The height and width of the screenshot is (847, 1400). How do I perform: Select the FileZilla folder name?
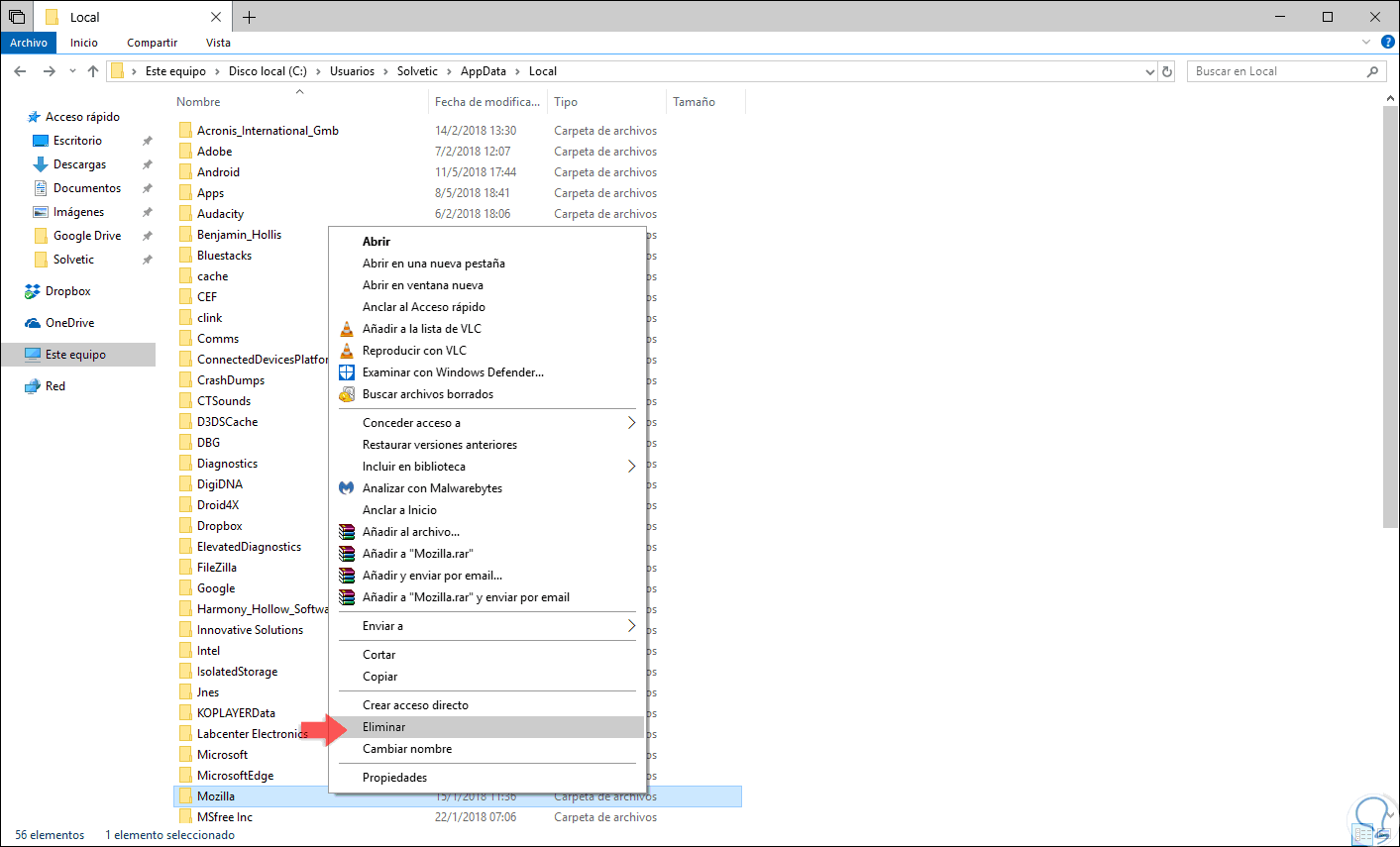click(217, 568)
